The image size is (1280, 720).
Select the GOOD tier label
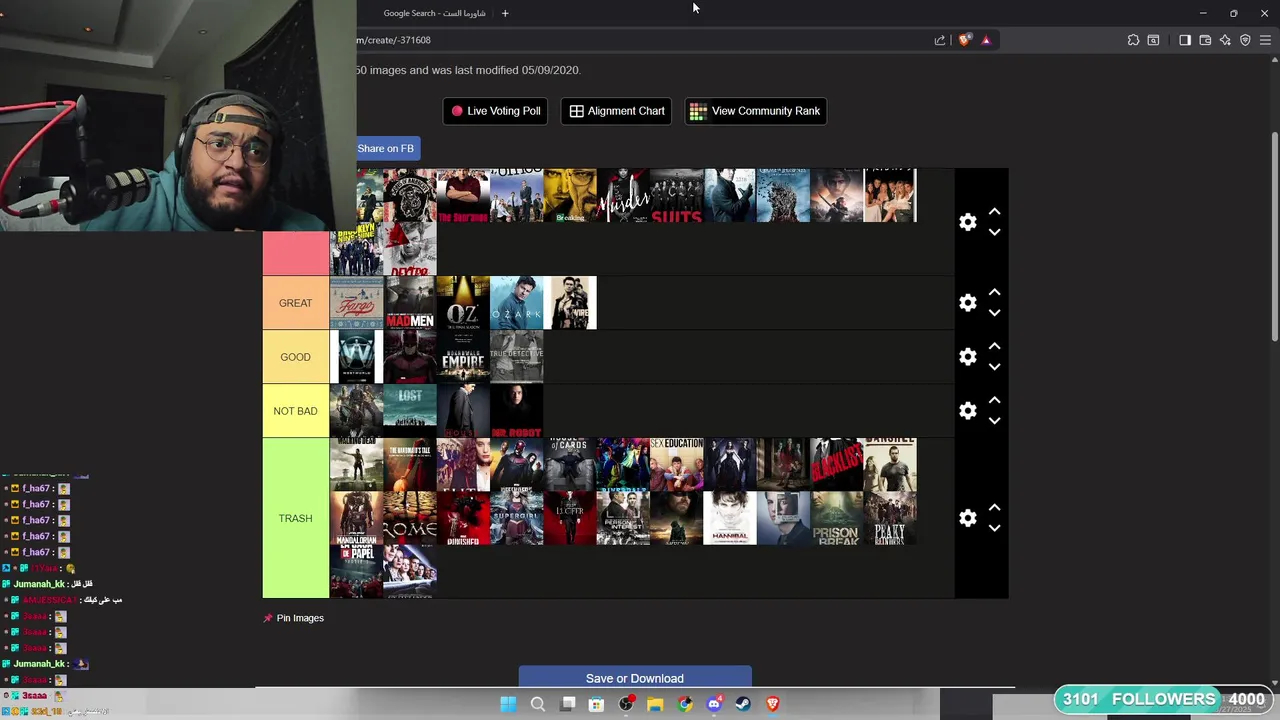tap(296, 357)
